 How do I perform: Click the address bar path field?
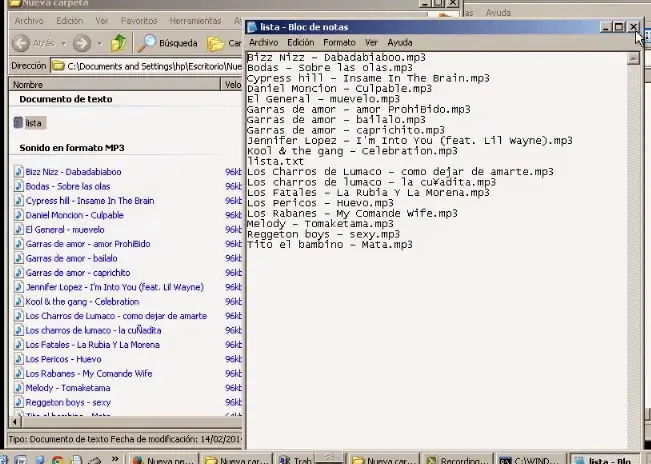[x=147, y=66]
